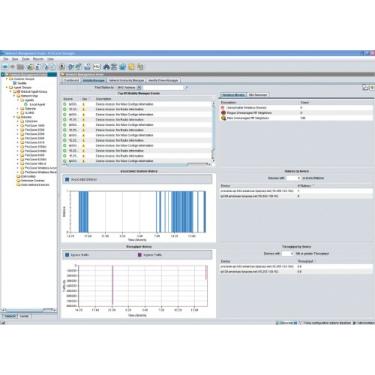Open the Tools menu
Image resolution: width=375 pixels, height=375 pixels.
(x=26, y=59)
